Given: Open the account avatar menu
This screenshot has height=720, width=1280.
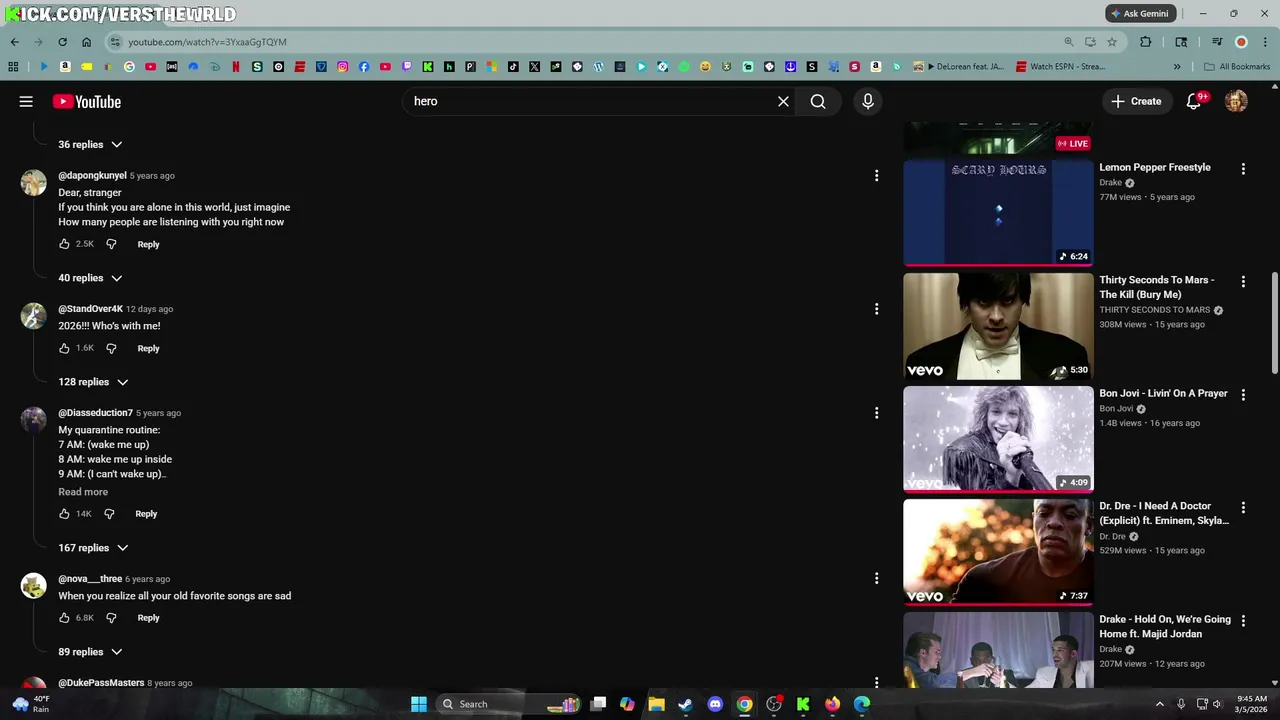Looking at the screenshot, I should tap(1236, 101).
